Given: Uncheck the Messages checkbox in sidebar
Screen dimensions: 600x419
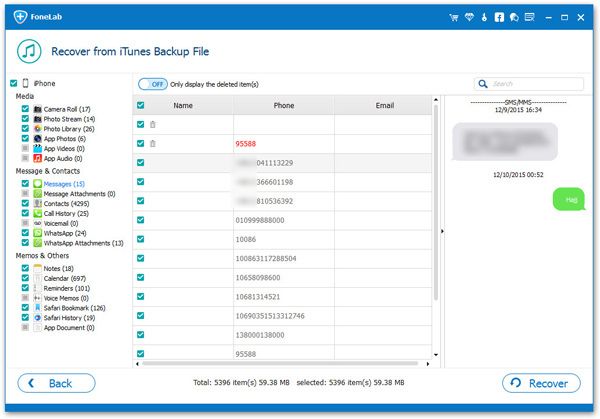Looking at the screenshot, I should [x=25, y=184].
